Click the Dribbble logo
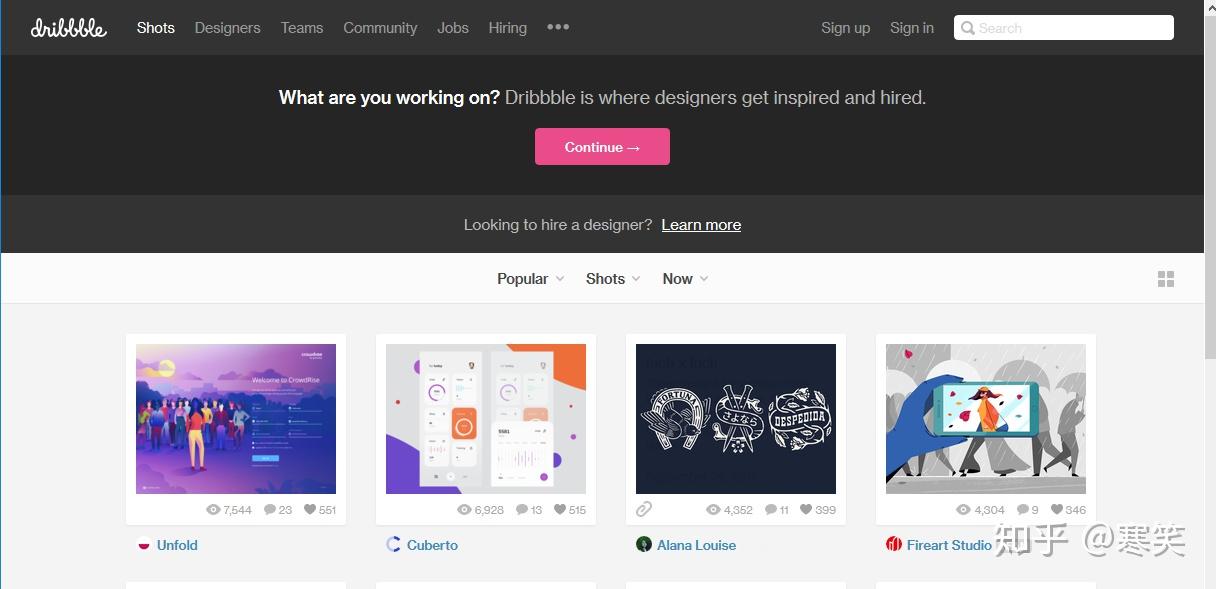This screenshot has height=589, width=1216. 68,28
